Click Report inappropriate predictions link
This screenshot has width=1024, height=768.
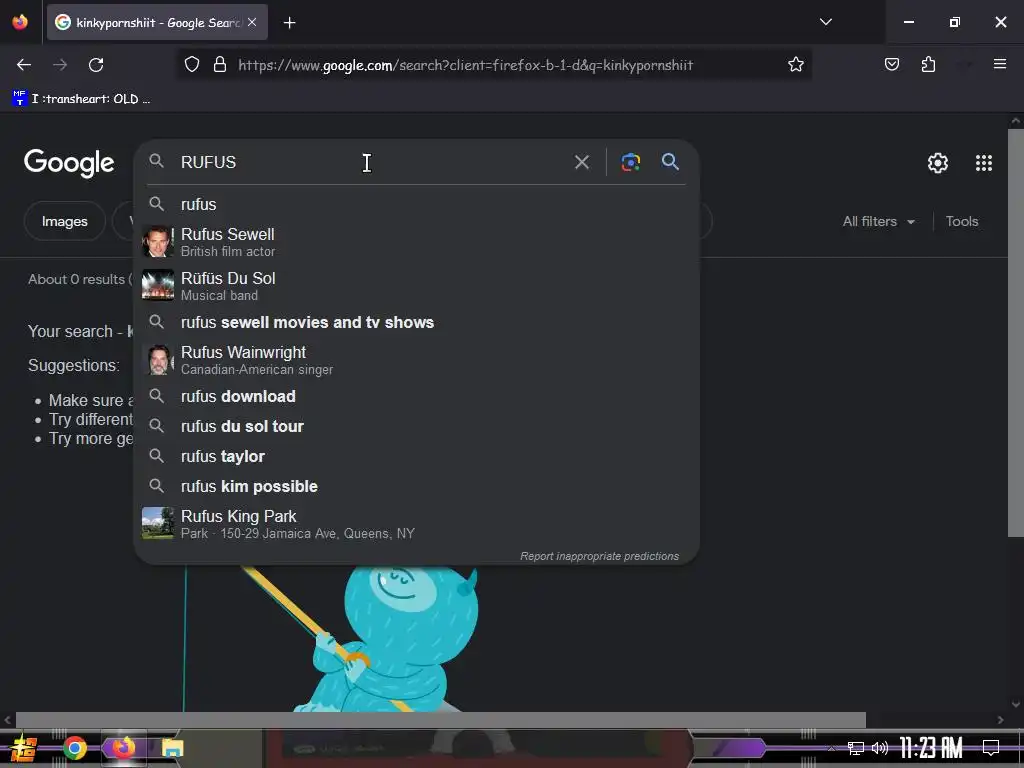pyautogui.click(x=599, y=556)
